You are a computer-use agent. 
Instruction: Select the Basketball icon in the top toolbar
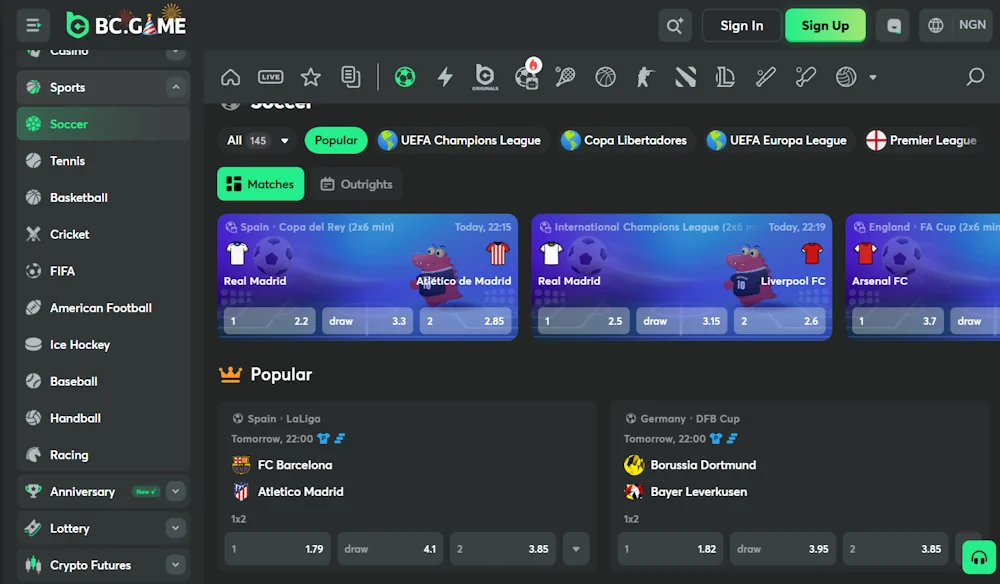click(604, 76)
